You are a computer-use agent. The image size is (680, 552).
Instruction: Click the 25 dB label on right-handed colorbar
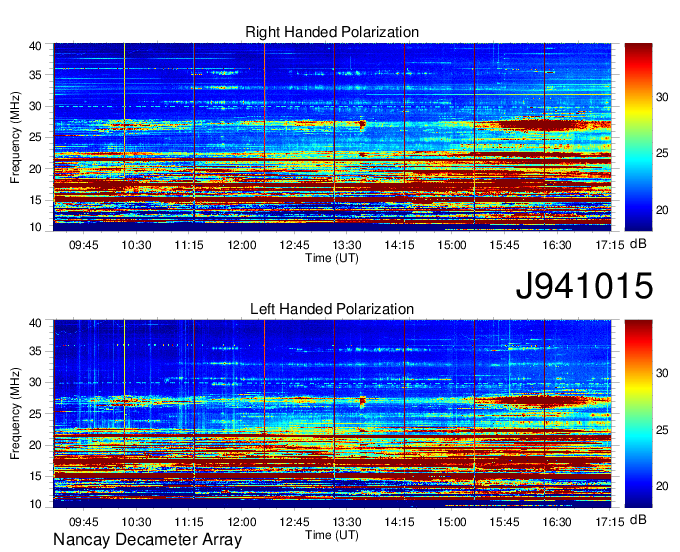[x=662, y=154]
